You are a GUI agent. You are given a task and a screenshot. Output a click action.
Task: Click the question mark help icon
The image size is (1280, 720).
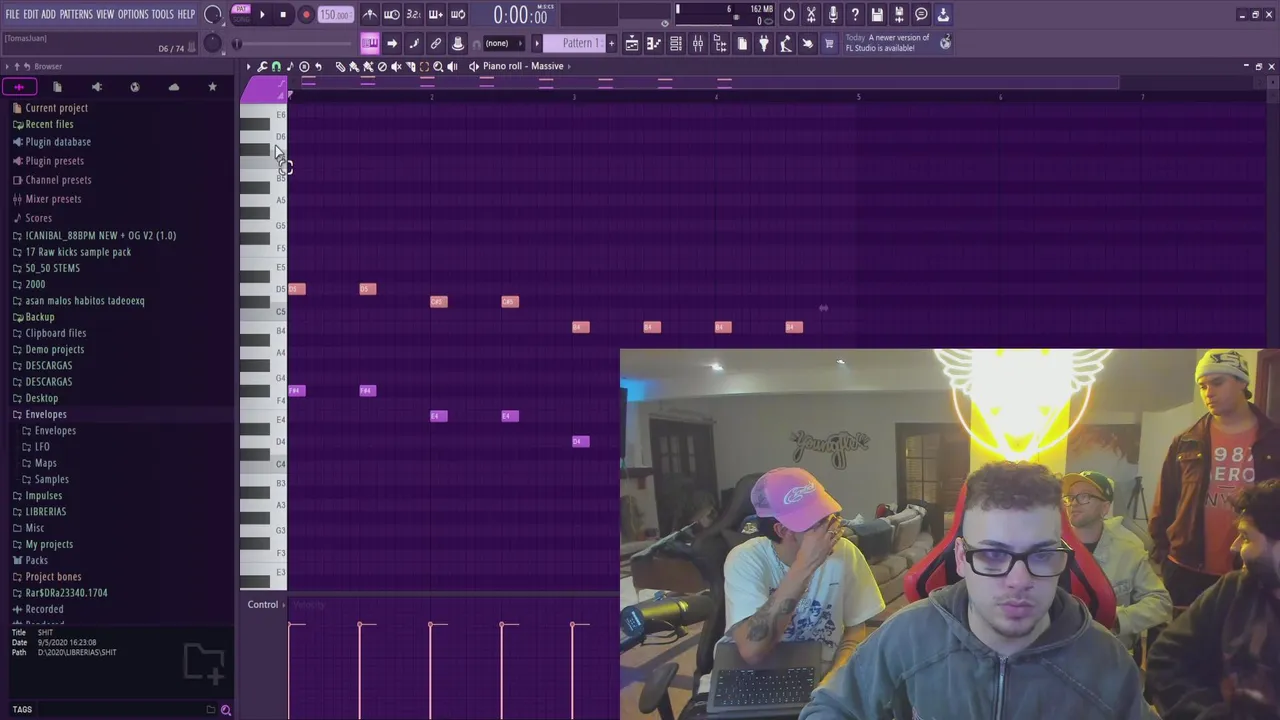tap(855, 14)
